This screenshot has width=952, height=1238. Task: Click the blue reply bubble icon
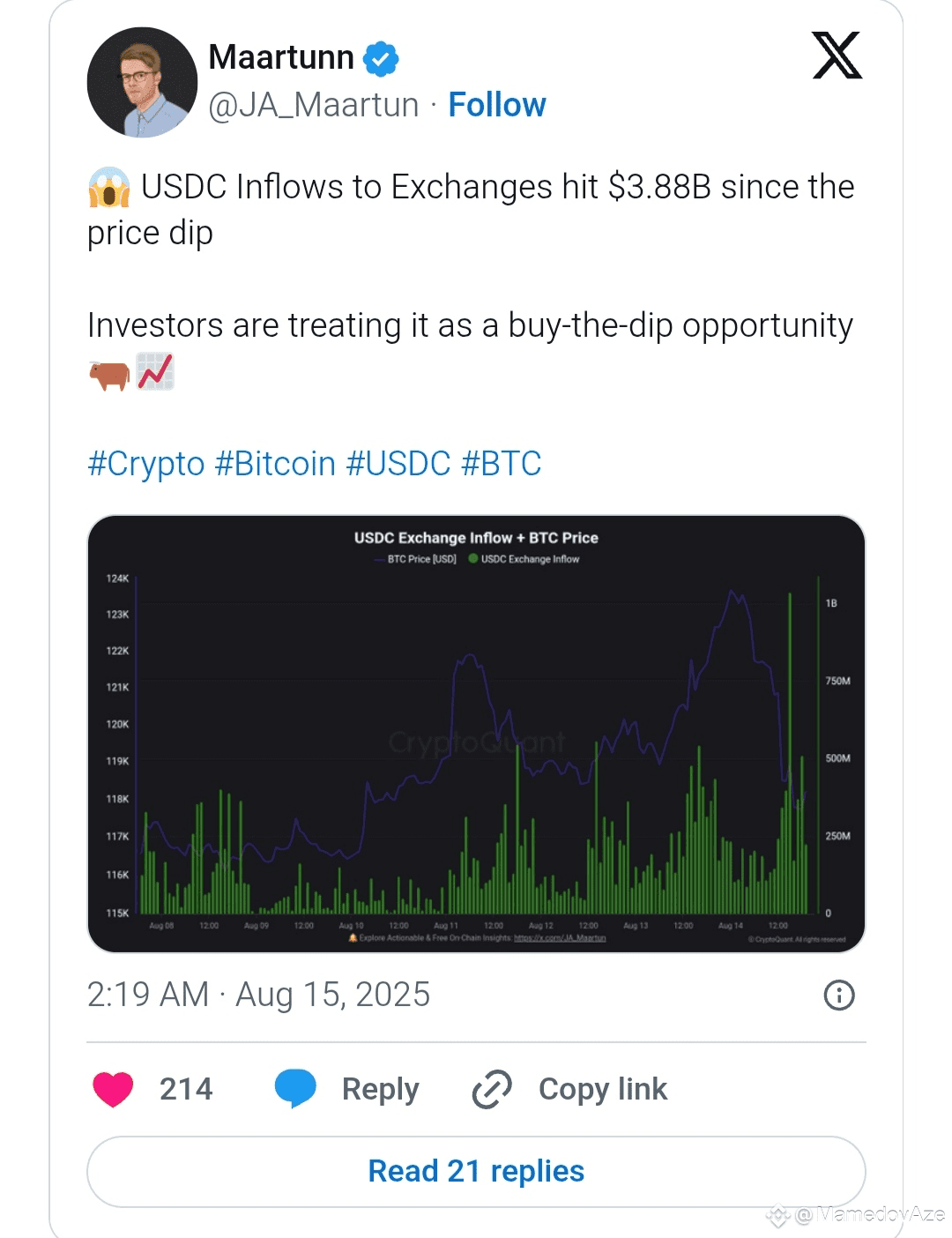[x=295, y=1088]
